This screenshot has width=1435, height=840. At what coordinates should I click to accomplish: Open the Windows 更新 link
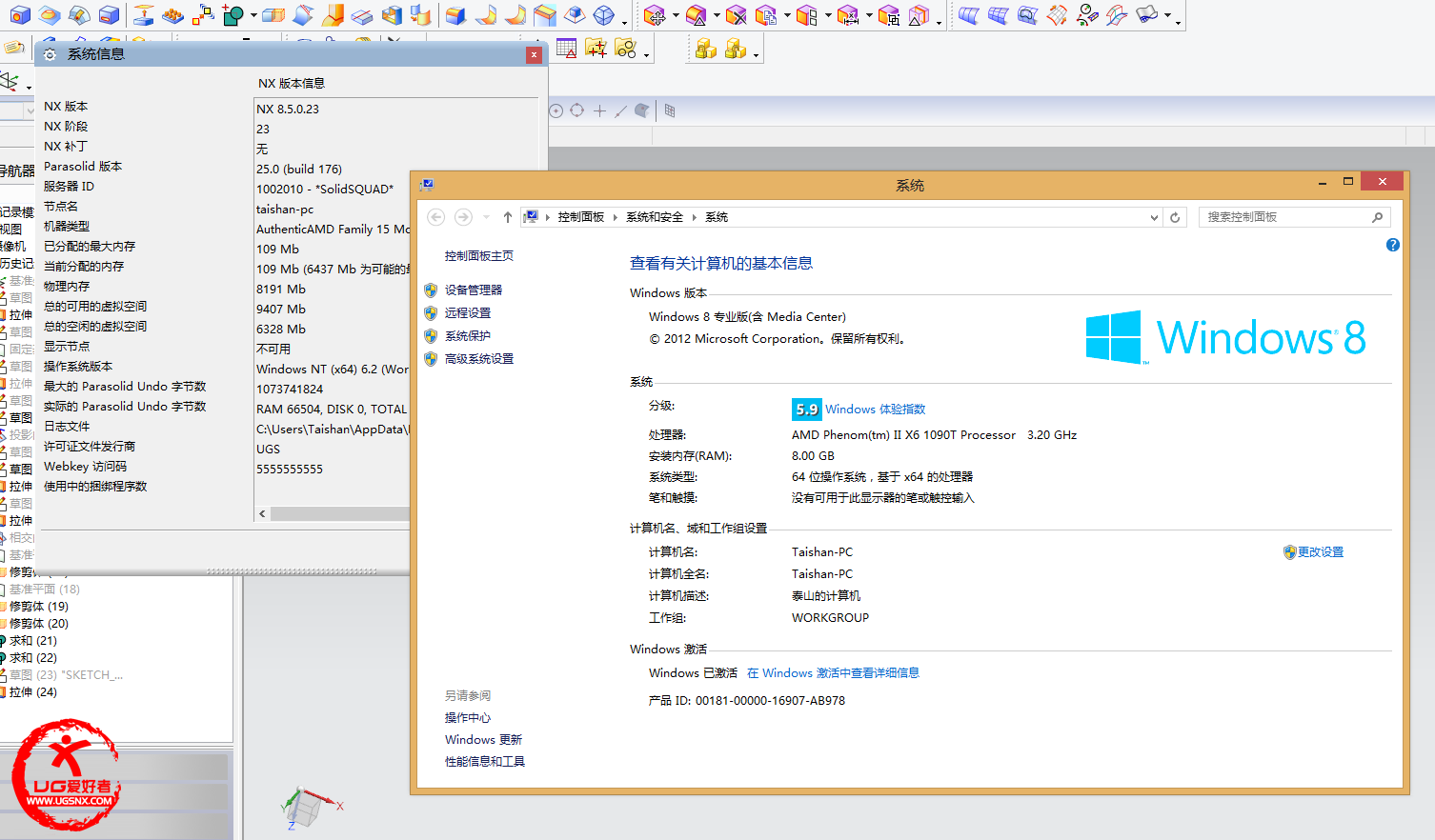(x=483, y=740)
